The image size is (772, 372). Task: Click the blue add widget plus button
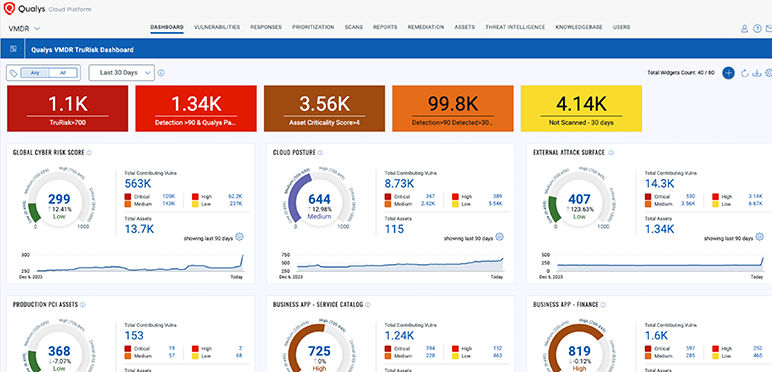coord(728,73)
